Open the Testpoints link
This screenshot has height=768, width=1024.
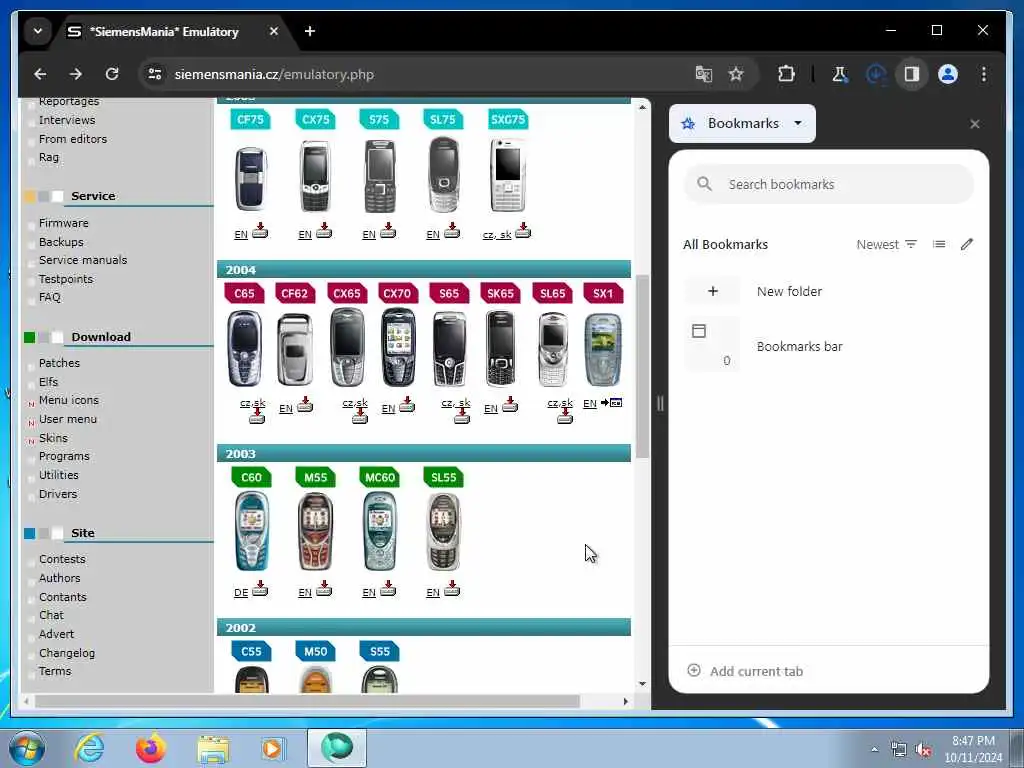click(x=65, y=279)
